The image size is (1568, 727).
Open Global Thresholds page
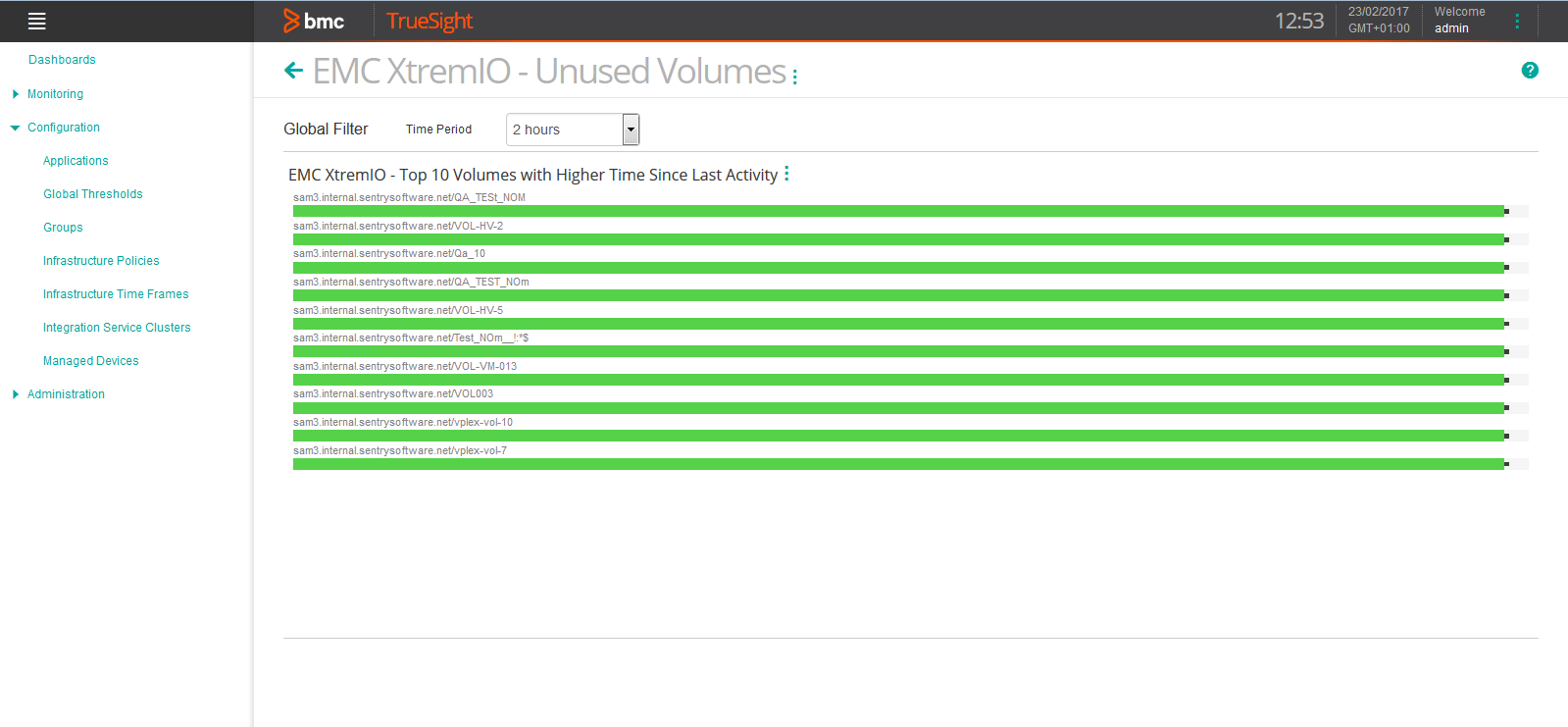93,194
